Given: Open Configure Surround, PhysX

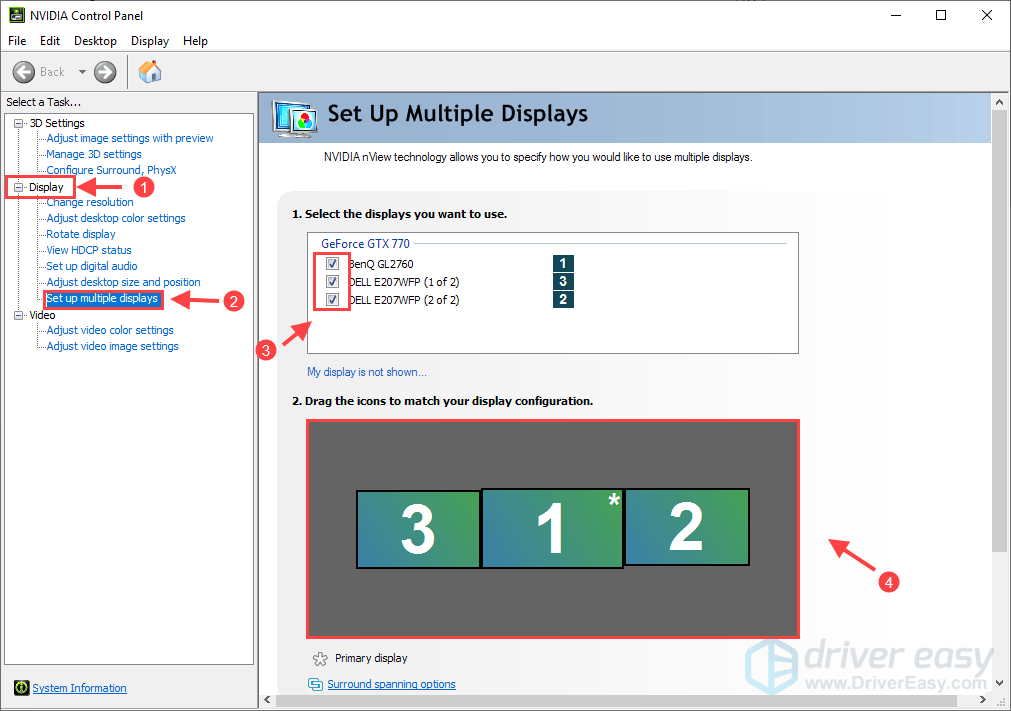Looking at the screenshot, I should pyautogui.click(x=111, y=170).
